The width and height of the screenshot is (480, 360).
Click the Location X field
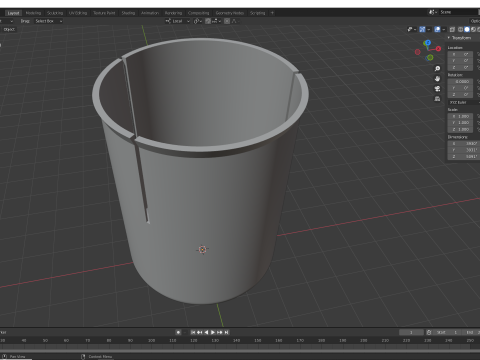460,54
